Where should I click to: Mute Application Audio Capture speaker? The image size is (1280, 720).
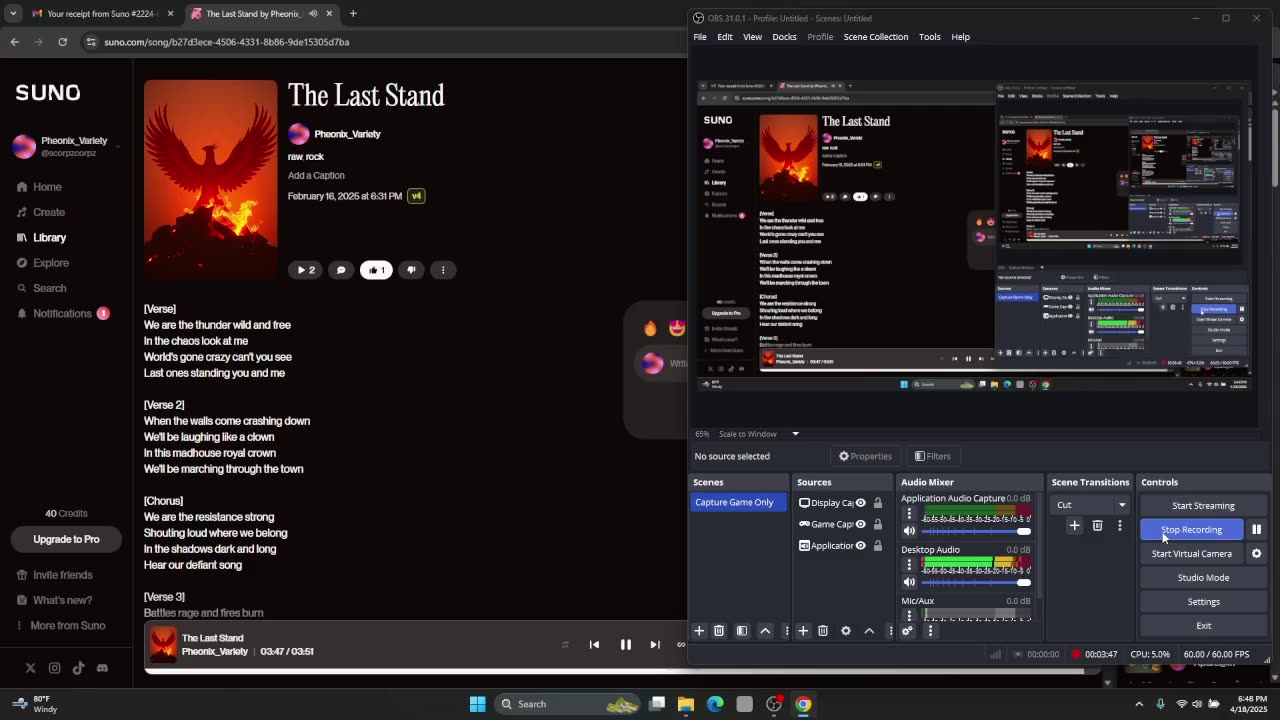909,531
